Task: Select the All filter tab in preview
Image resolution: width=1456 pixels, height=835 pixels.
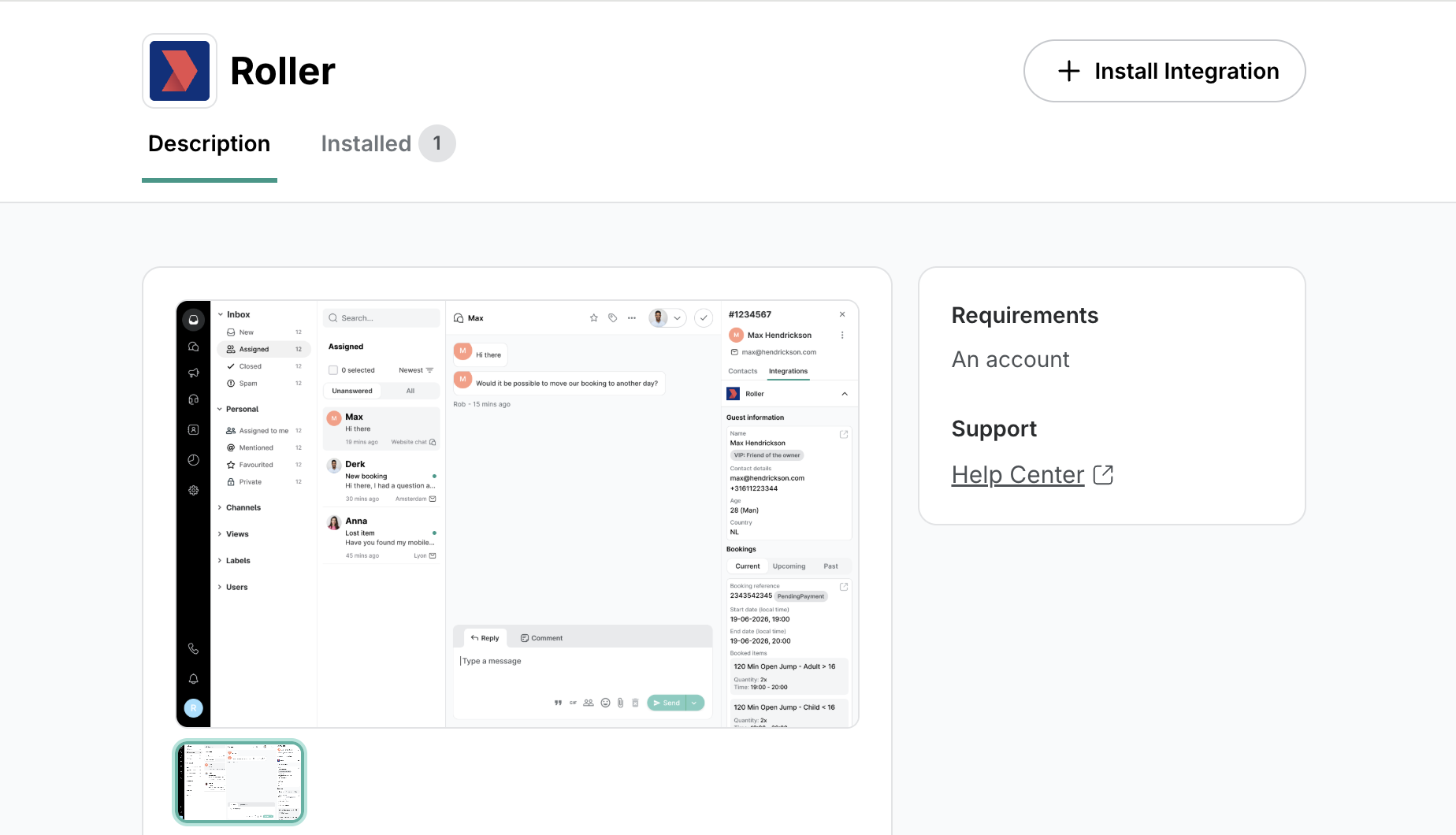Action: pos(410,391)
